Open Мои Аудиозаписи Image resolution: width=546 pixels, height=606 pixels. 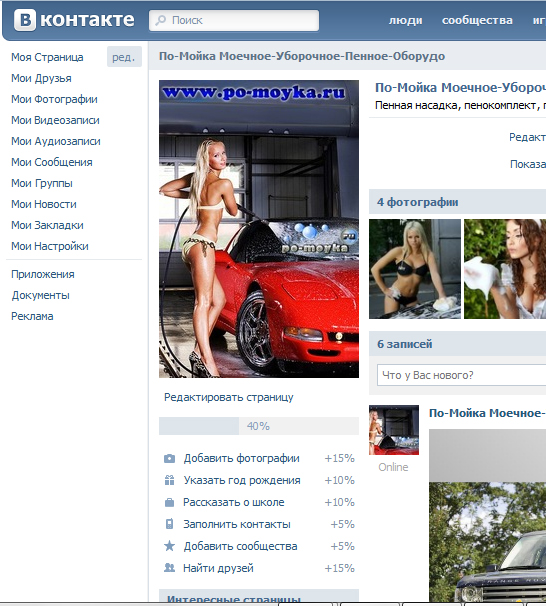coord(56,141)
